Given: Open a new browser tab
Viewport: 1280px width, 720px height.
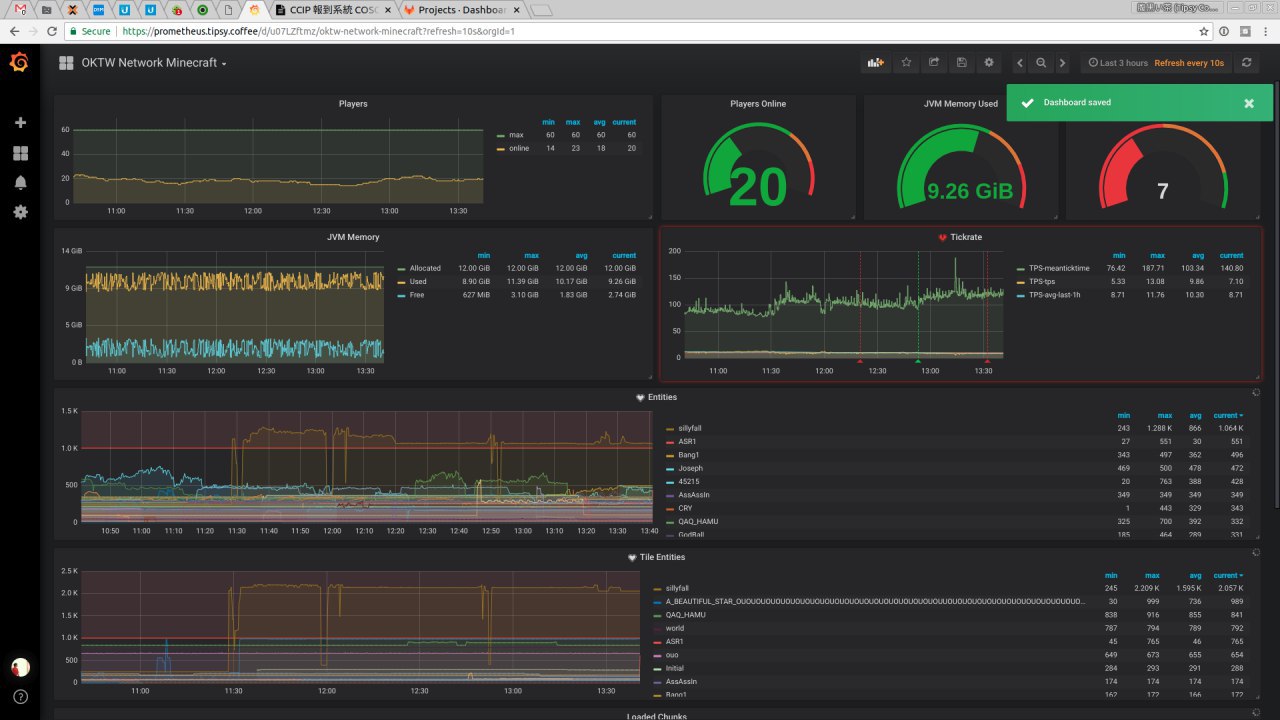Looking at the screenshot, I should (541, 10).
